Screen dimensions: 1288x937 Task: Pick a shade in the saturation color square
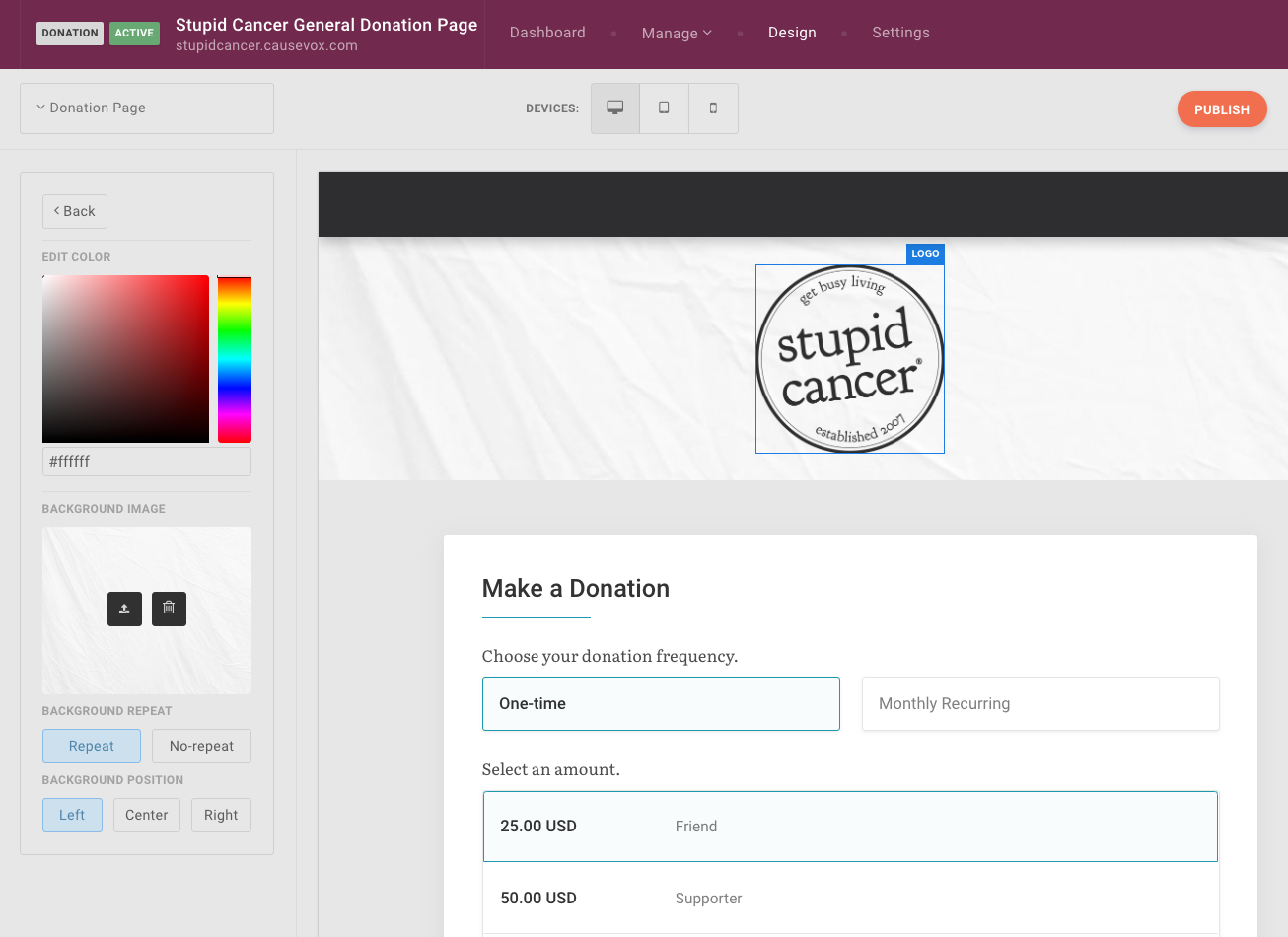click(125, 359)
